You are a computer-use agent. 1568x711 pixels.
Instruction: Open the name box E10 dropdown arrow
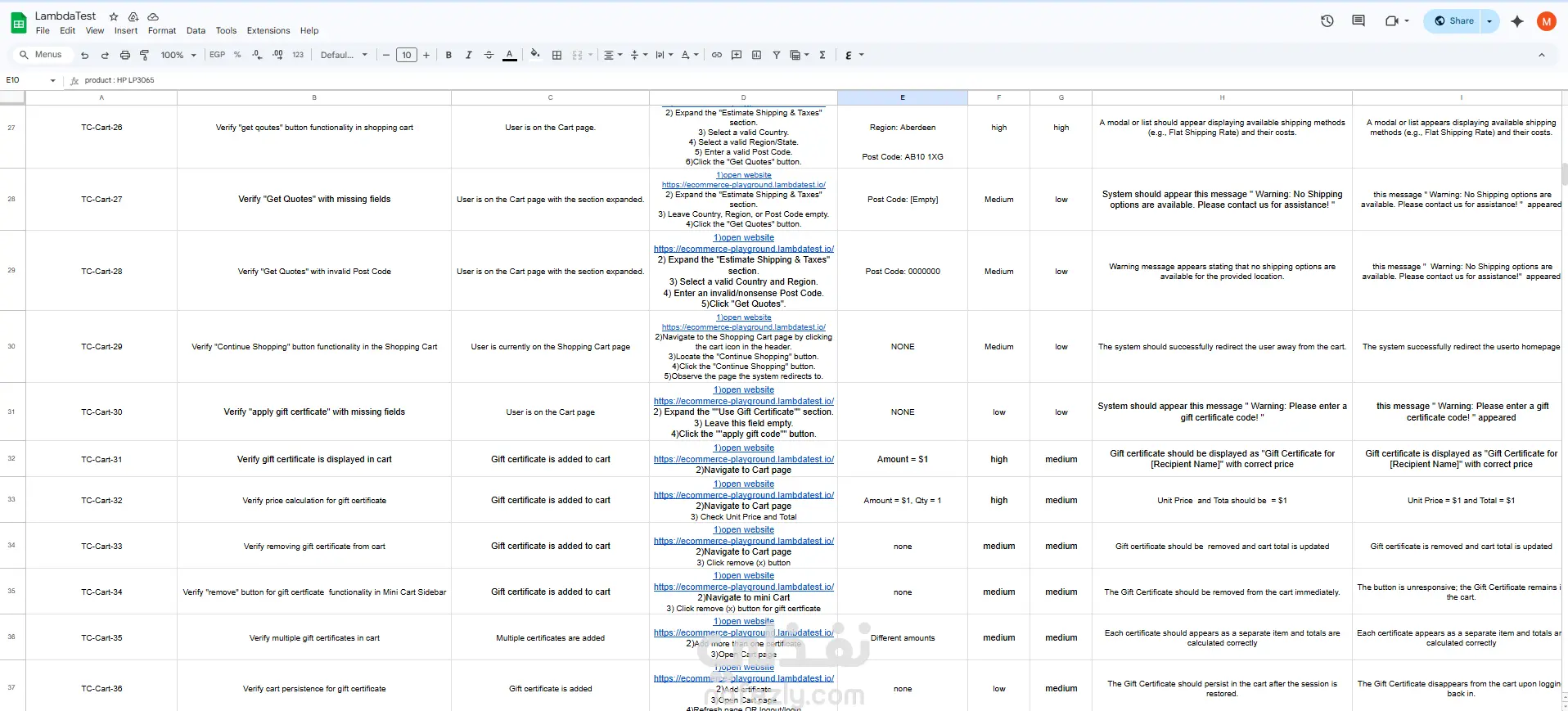click(x=53, y=80)
